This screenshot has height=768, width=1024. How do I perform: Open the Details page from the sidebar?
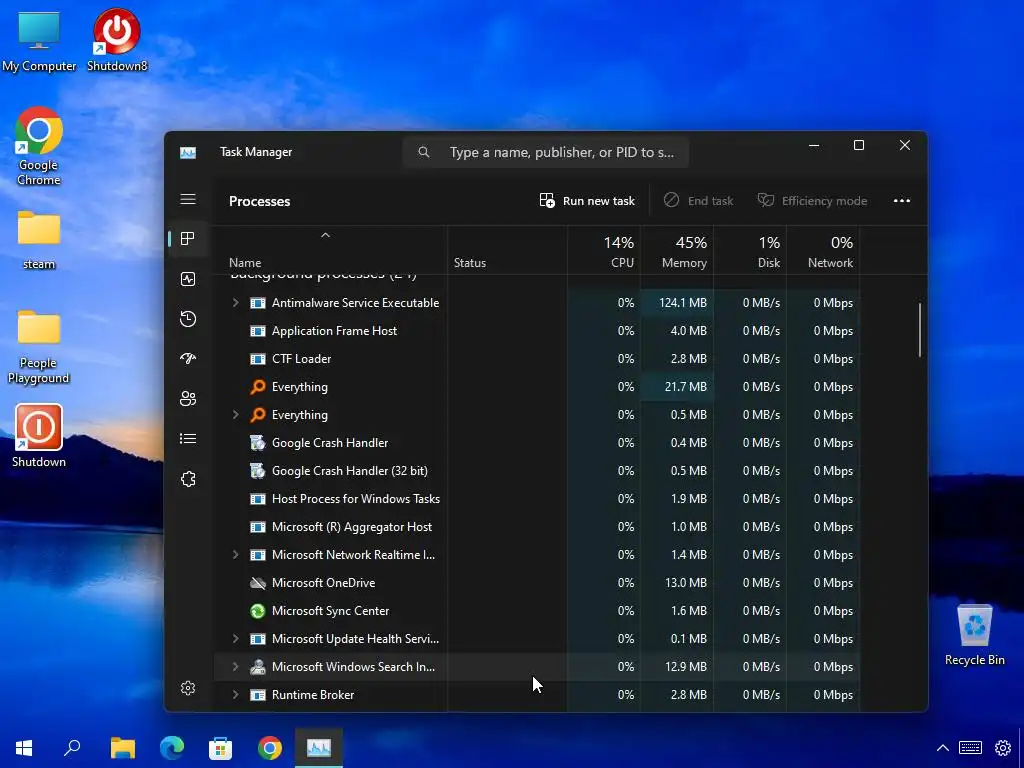(188, 439)
